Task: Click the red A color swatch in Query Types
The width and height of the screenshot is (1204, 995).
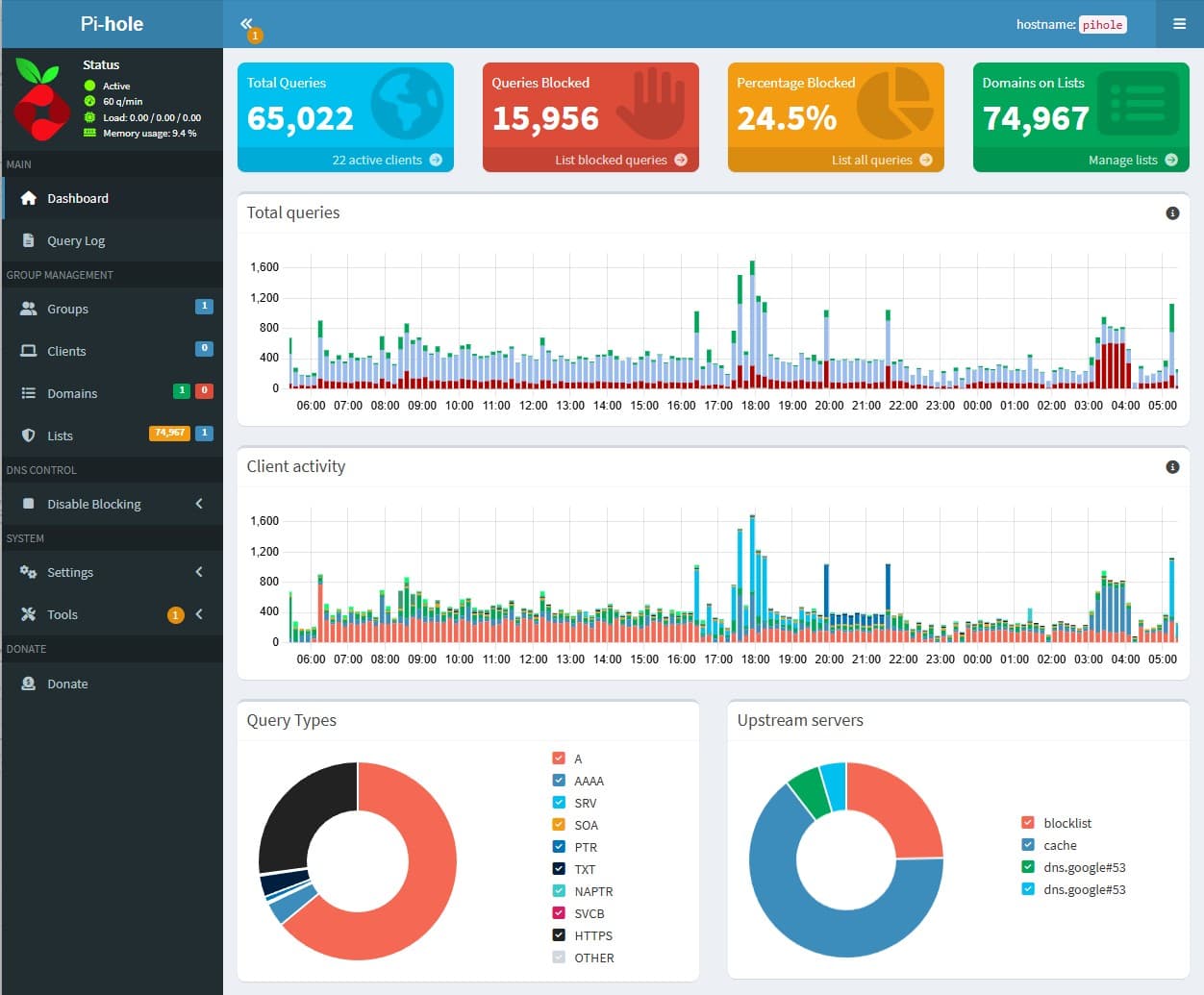Action: 558,758
